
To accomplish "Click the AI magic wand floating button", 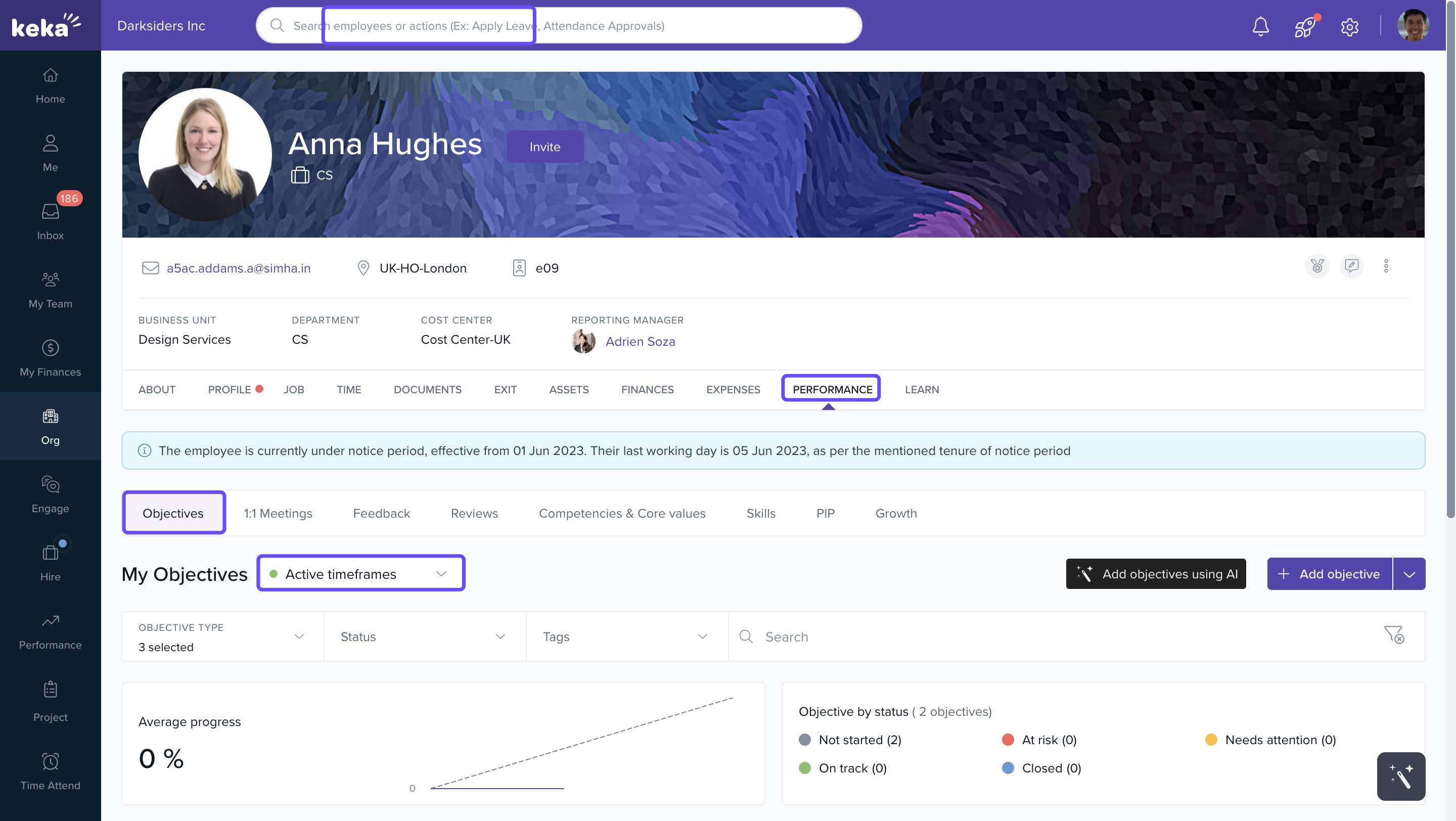I will pos(1400,776).
